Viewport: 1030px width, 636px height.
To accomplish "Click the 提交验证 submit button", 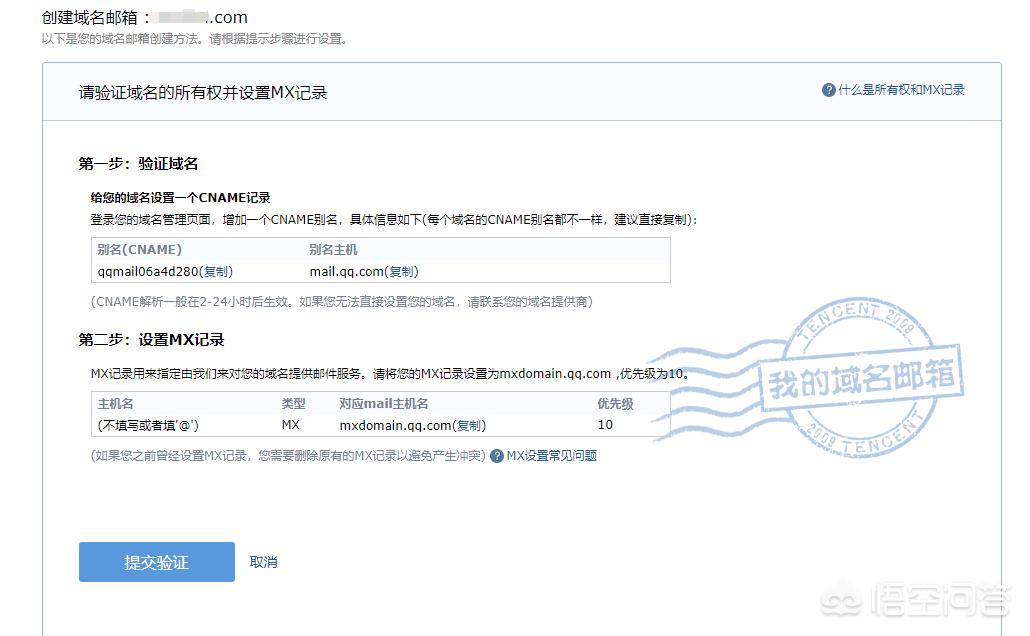I will [156, 562].
